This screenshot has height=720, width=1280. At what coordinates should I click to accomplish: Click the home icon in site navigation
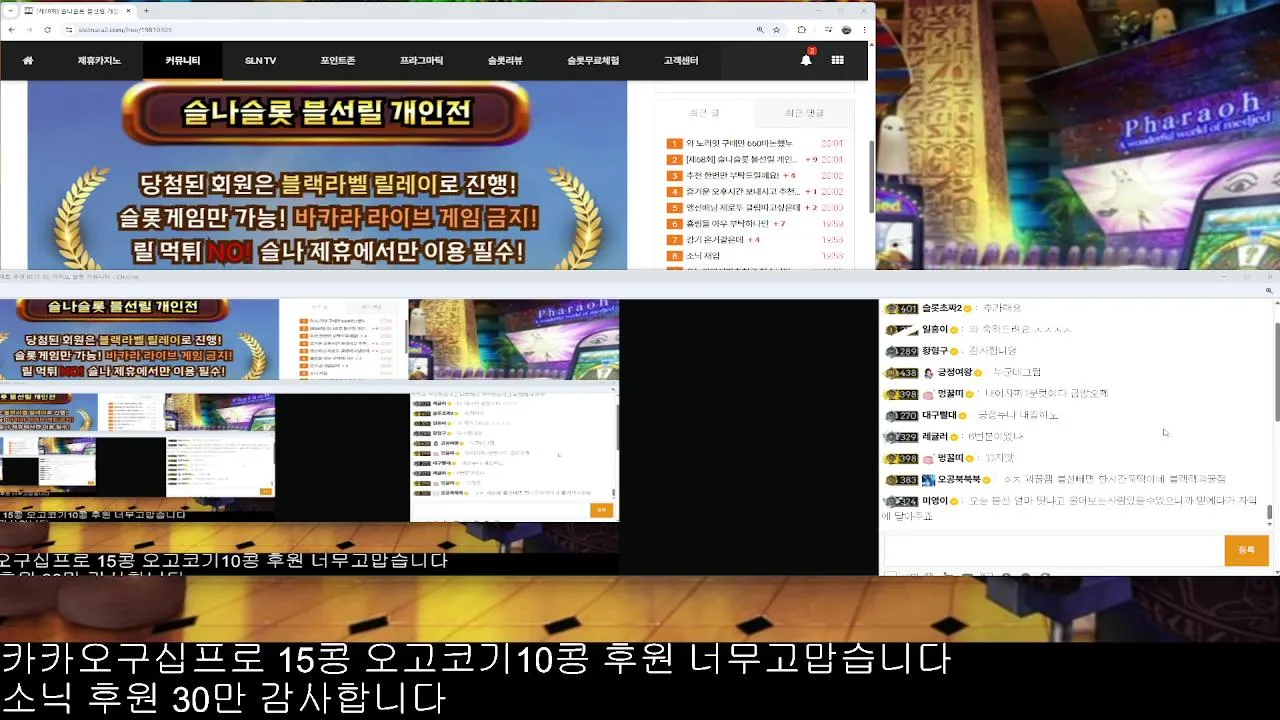point(28,61)
